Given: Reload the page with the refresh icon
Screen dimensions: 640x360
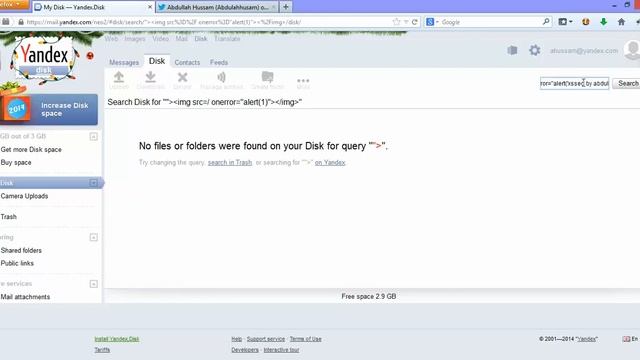Looking at the screenshot, I should coord(415,22).
